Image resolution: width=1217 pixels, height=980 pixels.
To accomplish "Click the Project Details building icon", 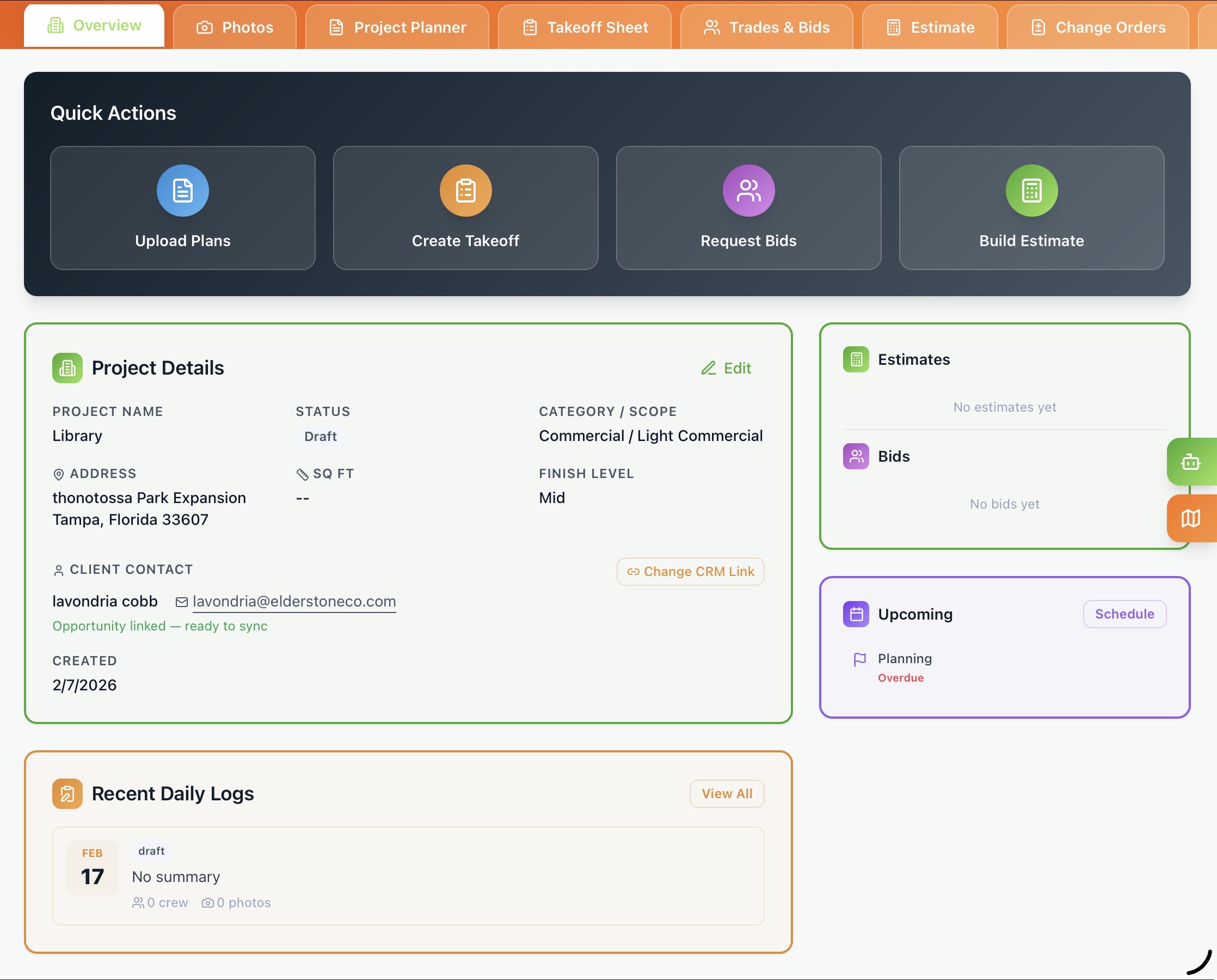I will click(x=67, y=368).
